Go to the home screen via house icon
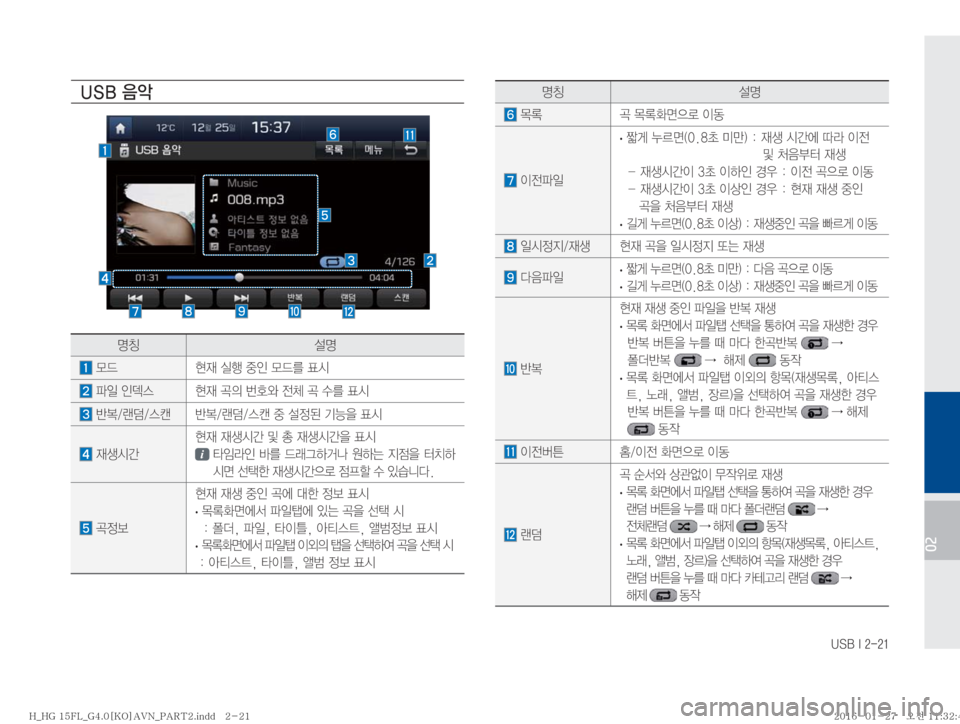The width and height of the screenshot is (960, 724). pyautogui.click(x=121, y=129)
